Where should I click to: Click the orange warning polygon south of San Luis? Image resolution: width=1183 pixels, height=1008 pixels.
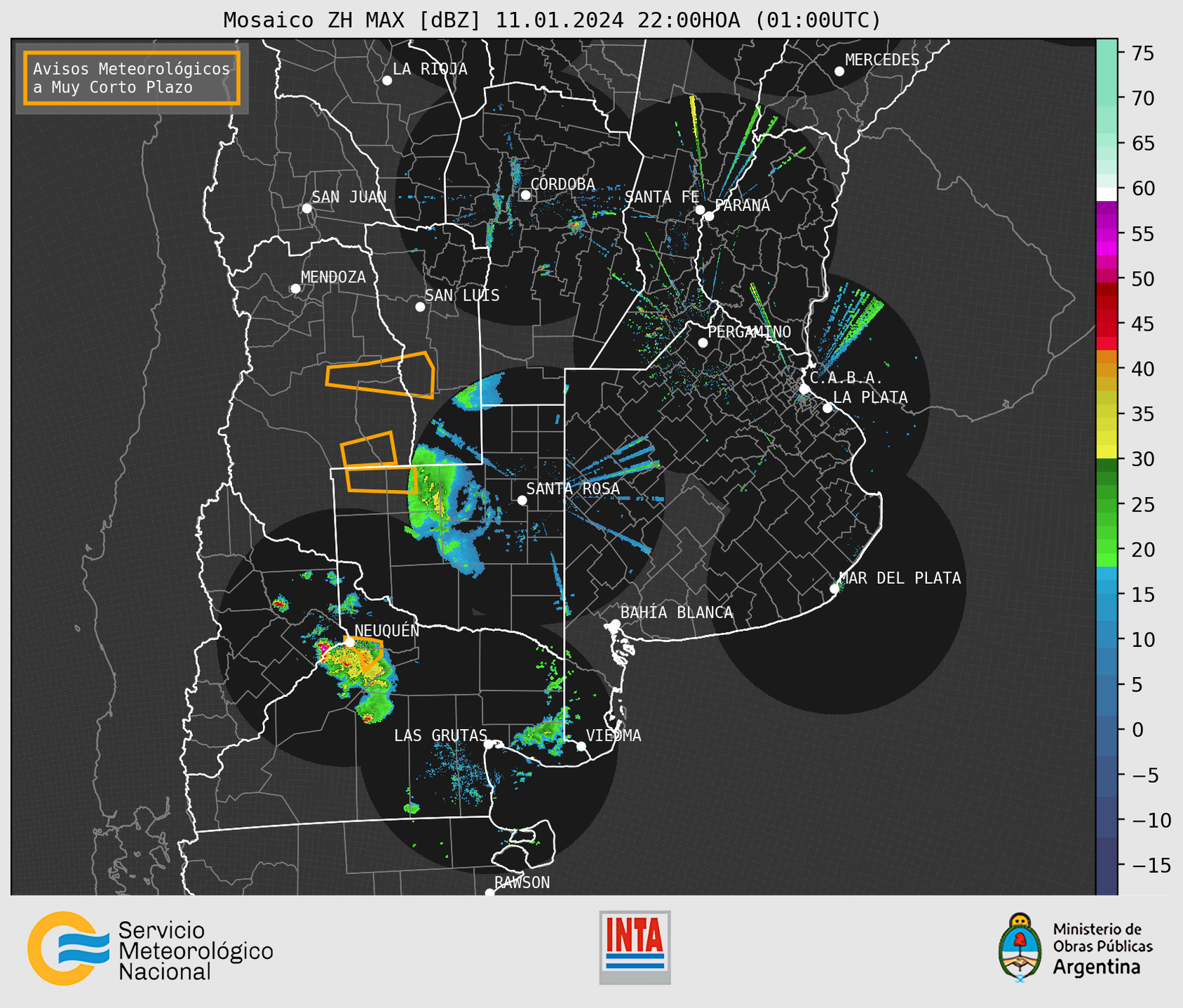(x=381, y=375)
